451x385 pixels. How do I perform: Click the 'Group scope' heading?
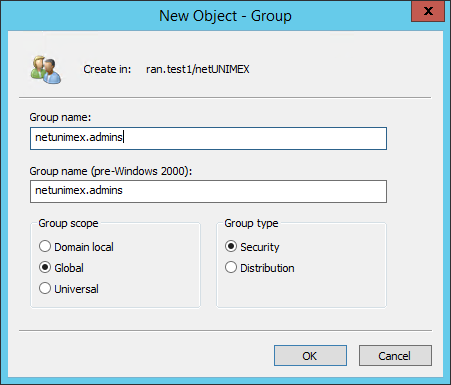point(68,223)
